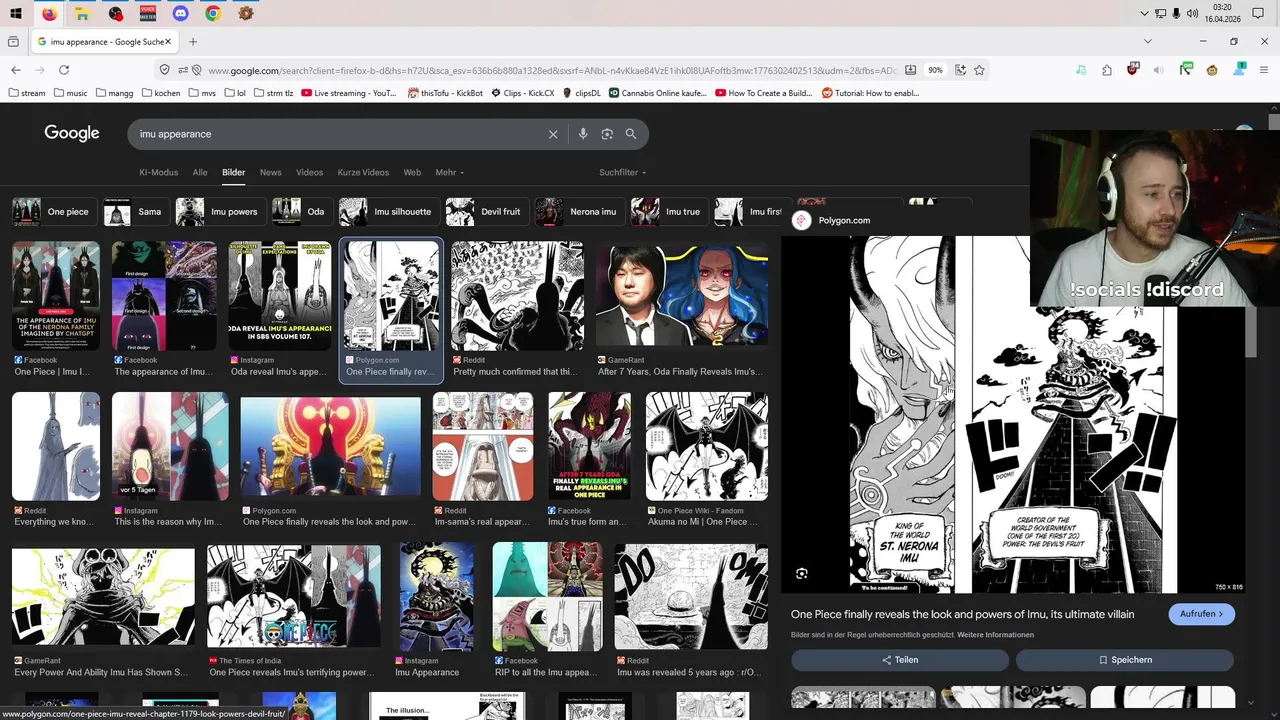Screen dimensions: 1280x720
Task: Filter by Imu powers chip
Action: click(x=220, y=212)
